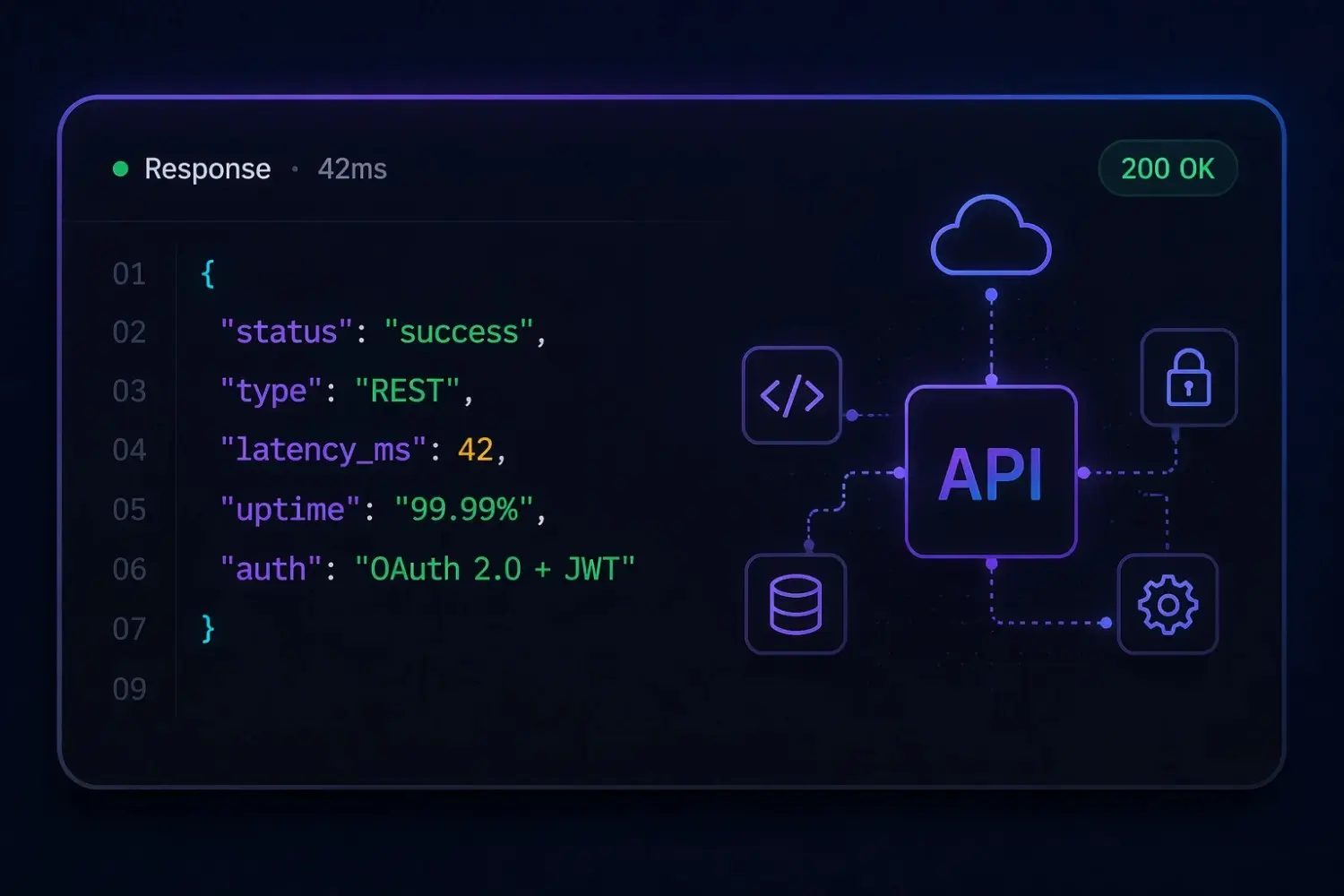
Task: Select the "OAuth 2.0 + JWT" value
Action: tap(495, 569)
